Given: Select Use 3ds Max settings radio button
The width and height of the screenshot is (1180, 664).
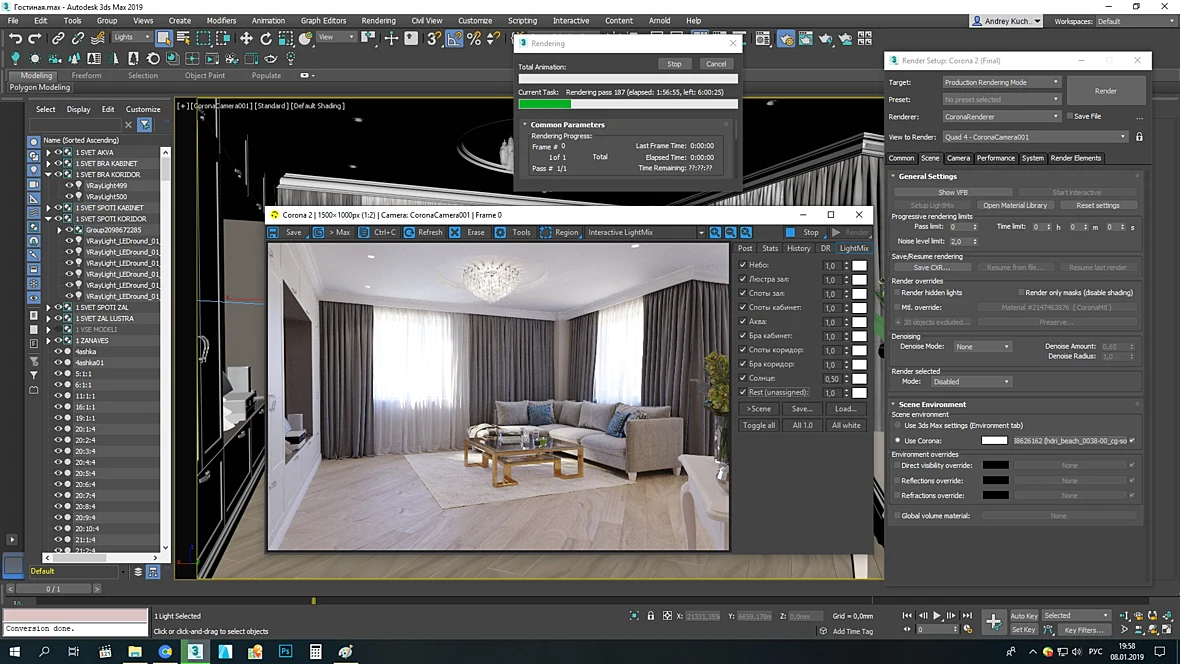Looking at the screenshot, I should pyautogui.click(x=898, y=425).
